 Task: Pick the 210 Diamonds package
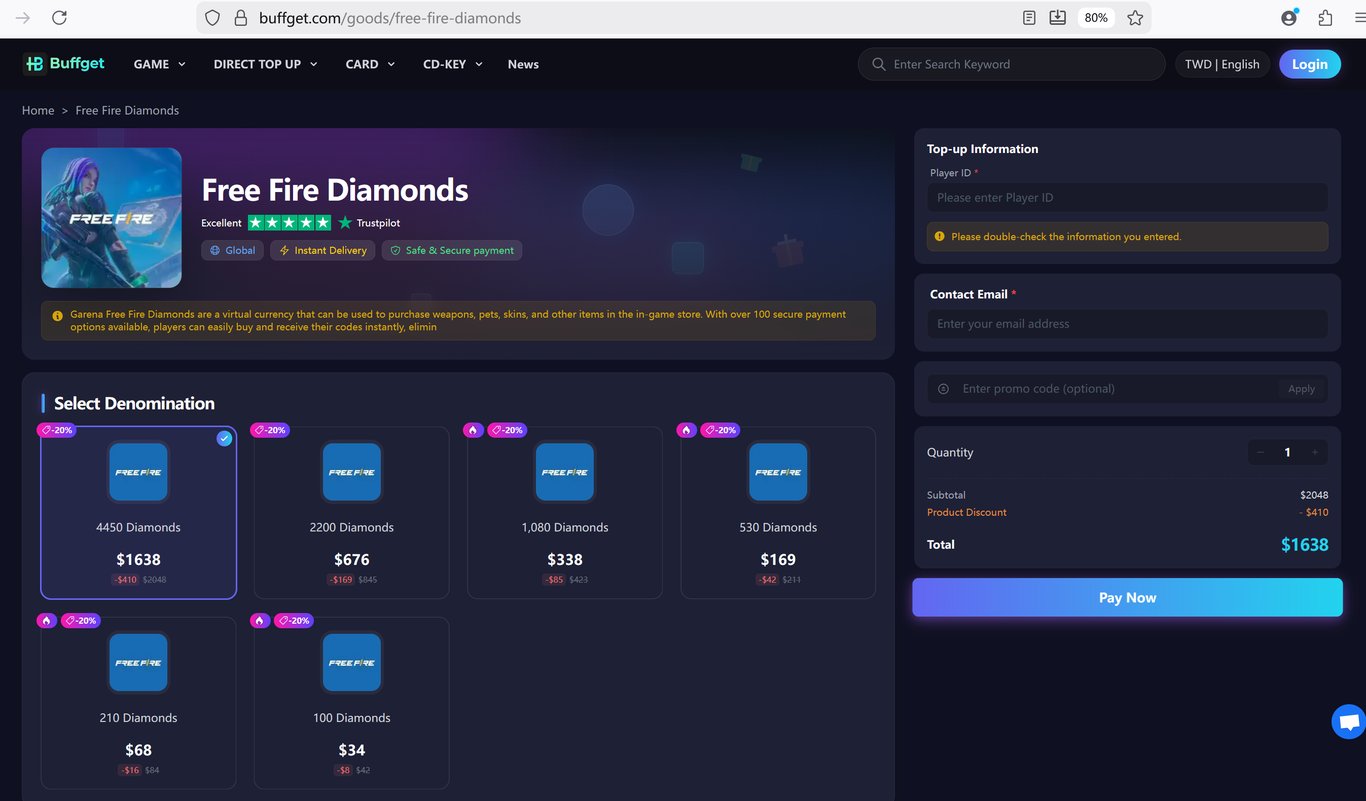tap(139, 703)
